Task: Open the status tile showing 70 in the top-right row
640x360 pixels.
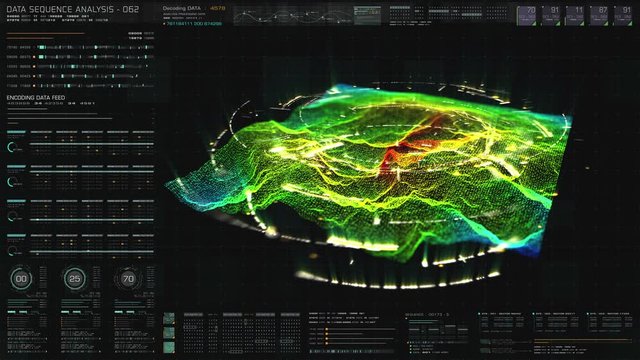Action: coord(527,16)
